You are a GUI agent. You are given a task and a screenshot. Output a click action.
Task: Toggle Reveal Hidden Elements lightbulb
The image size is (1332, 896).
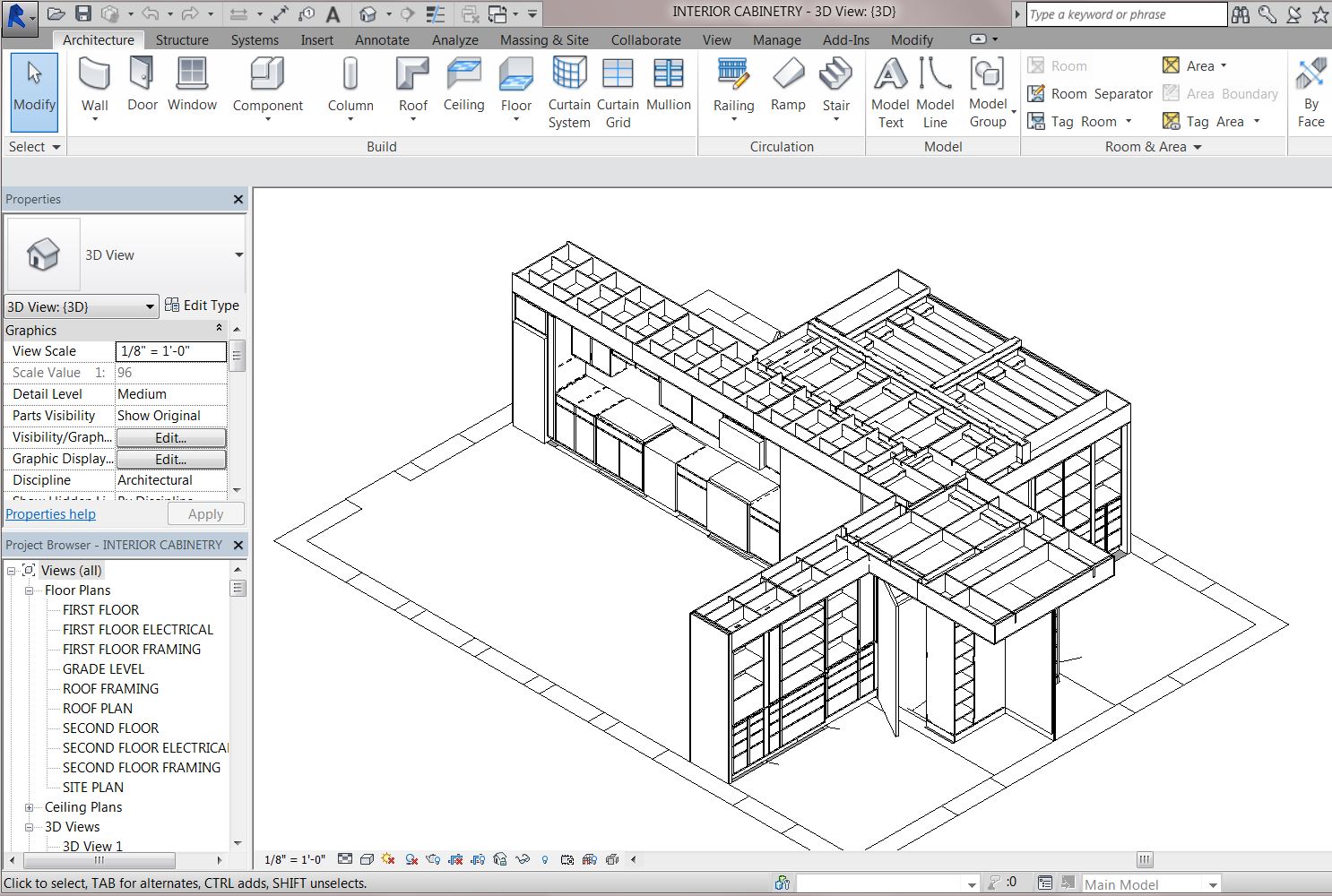(x=544, y=859)
